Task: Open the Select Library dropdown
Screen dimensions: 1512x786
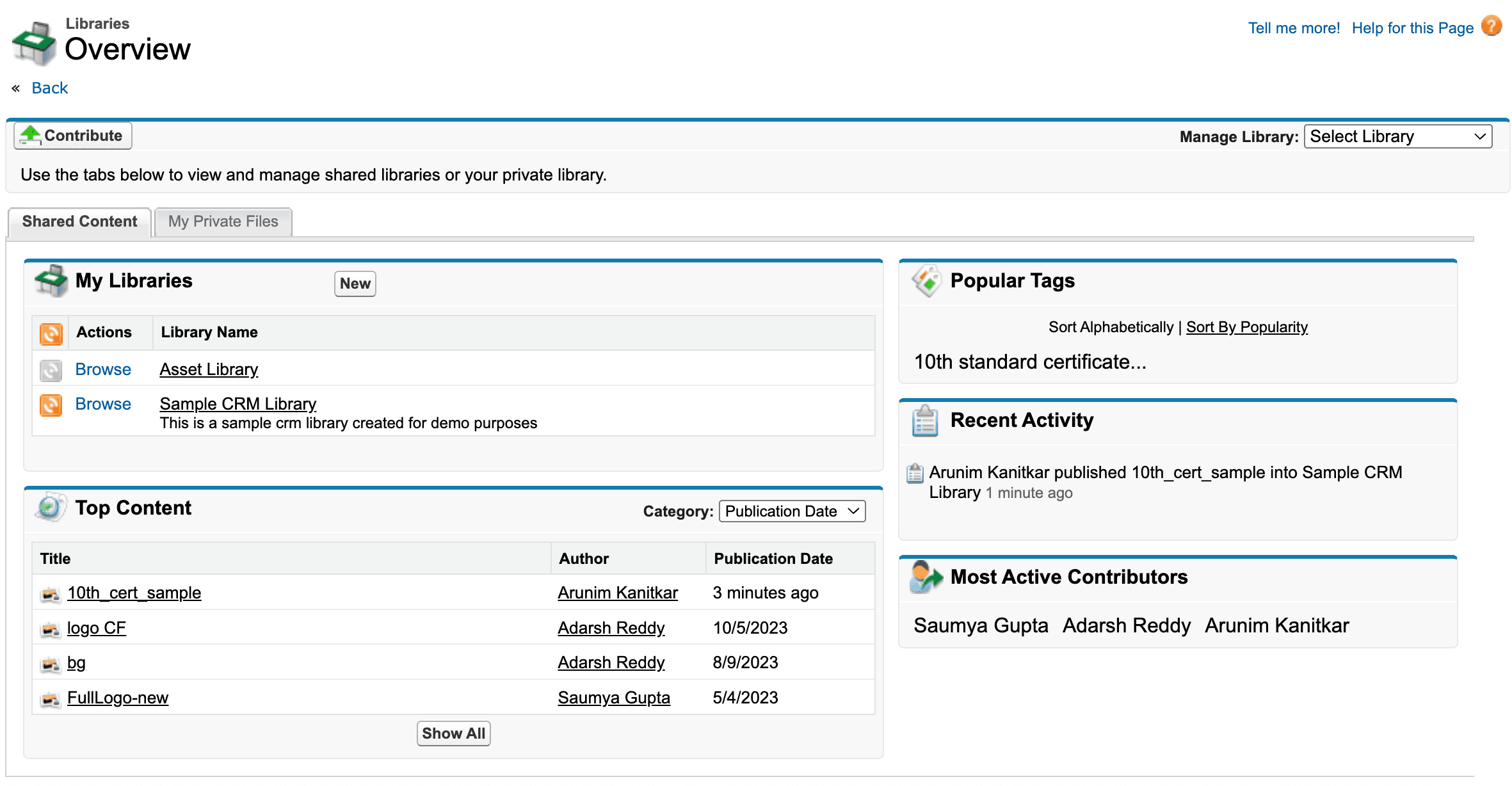Action: point(1397,136)
